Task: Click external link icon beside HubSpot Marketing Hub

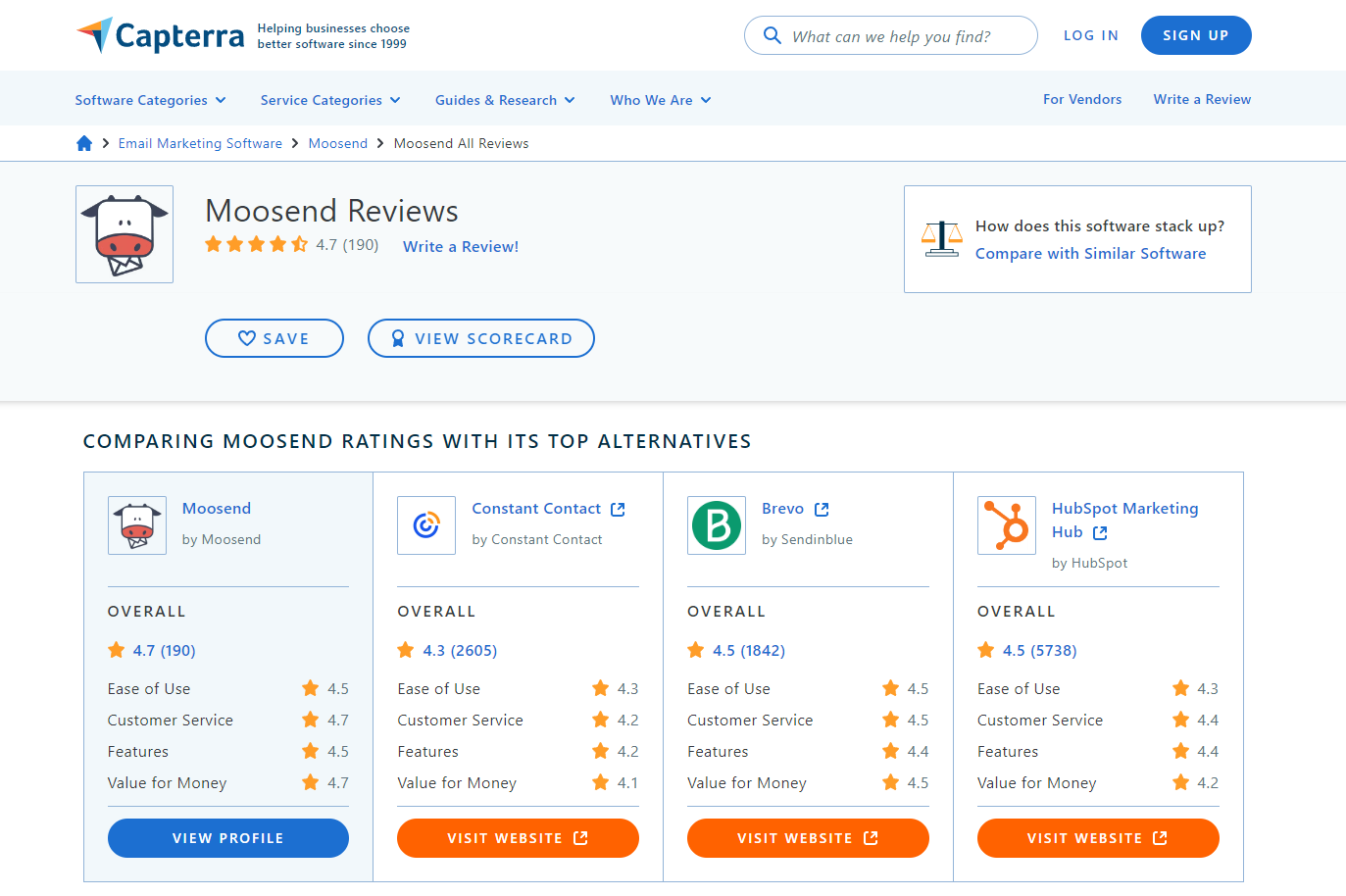Action: click(1100, 533)
